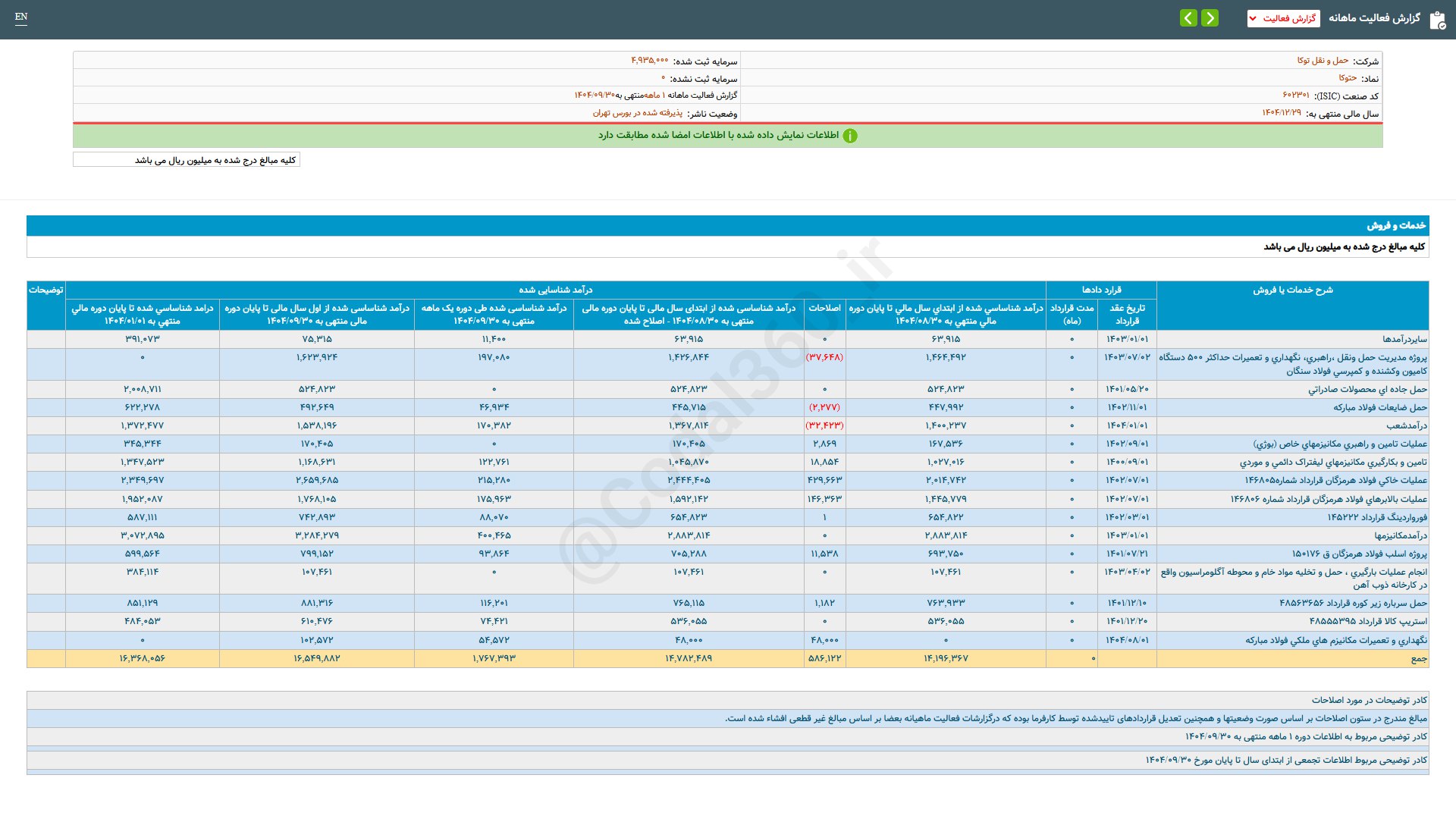Click the خدمات و فروش section header
This screenshot has width=1456, height=819.
1396,225
